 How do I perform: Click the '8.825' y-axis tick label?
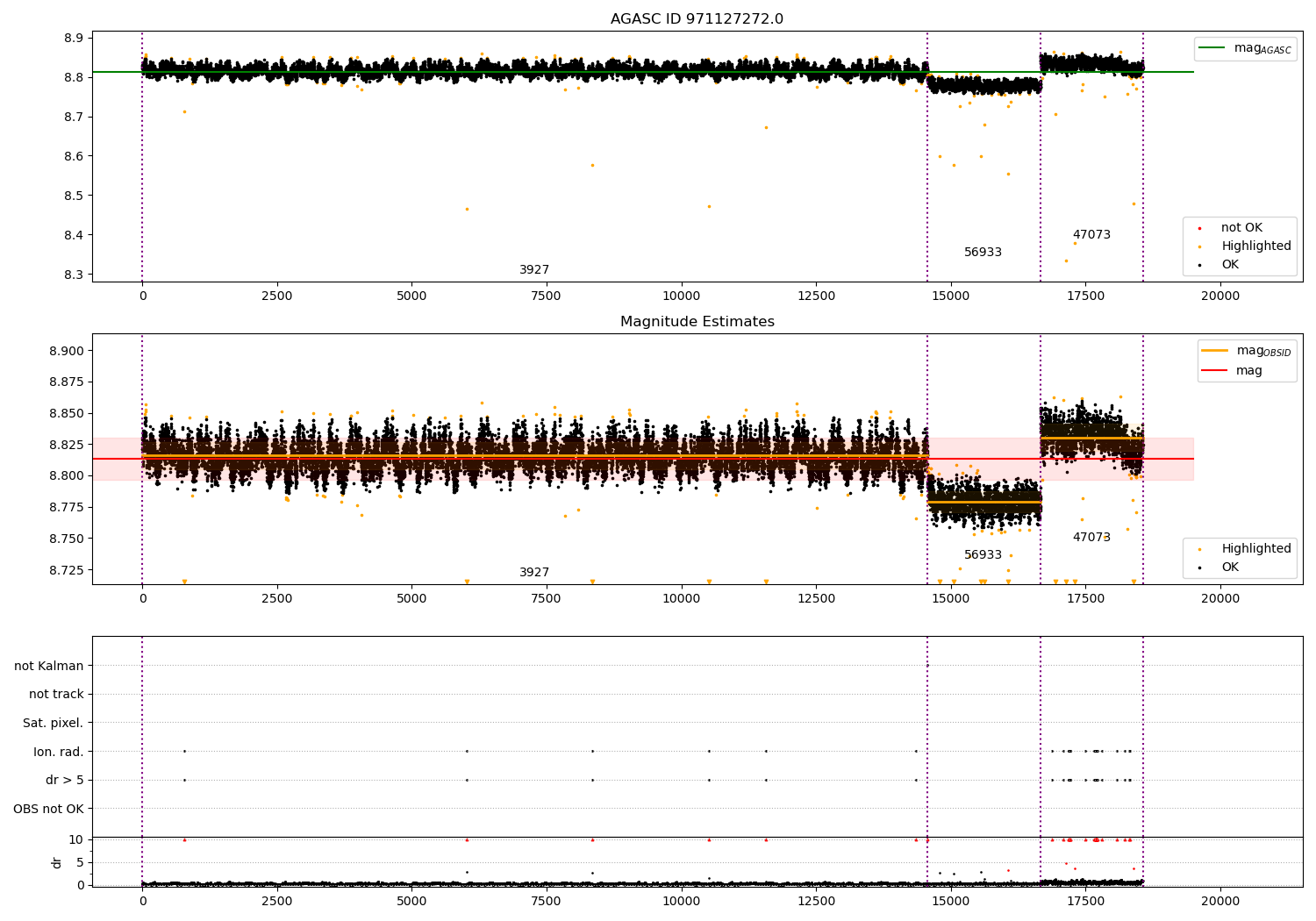point(67,446)
